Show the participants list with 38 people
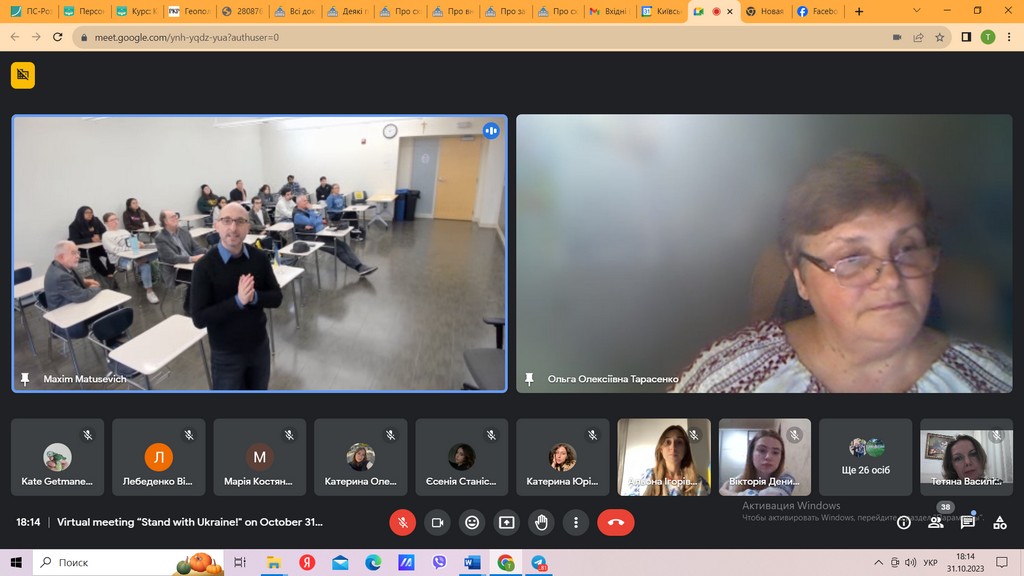Viewport: 1024px width, 576px height. pyautogui.click(x=936, y=522)
